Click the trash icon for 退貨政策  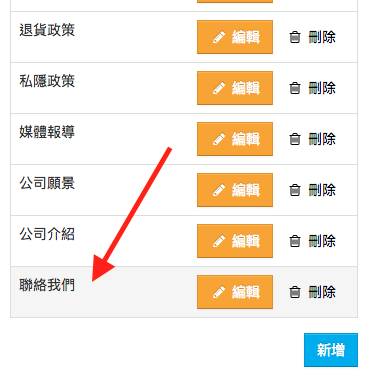[x=295, y=37]
